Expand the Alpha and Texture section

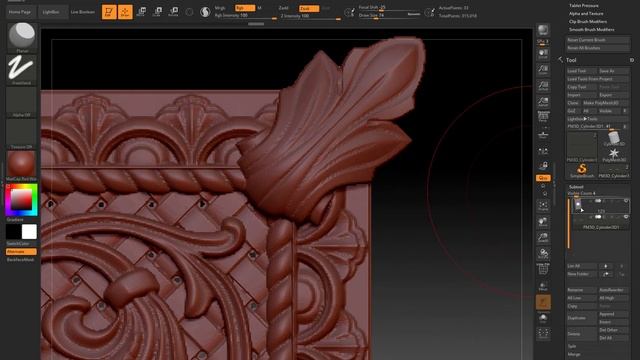point(586,13)
